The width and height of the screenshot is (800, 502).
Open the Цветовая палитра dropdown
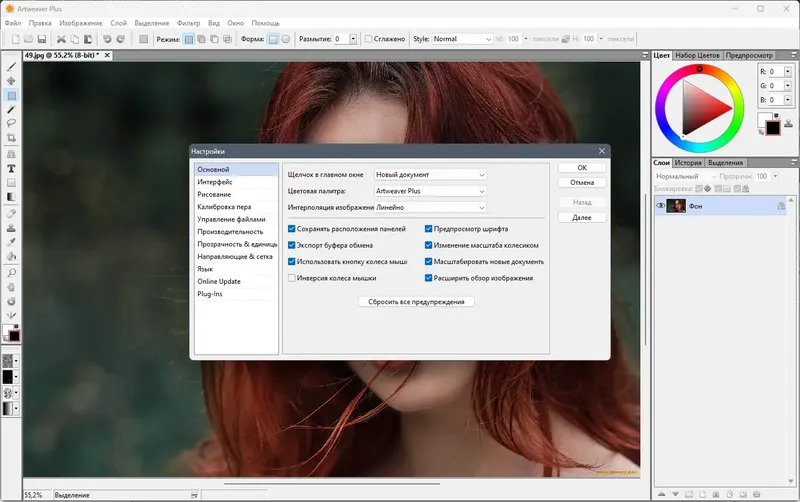[x=430, y=190]
